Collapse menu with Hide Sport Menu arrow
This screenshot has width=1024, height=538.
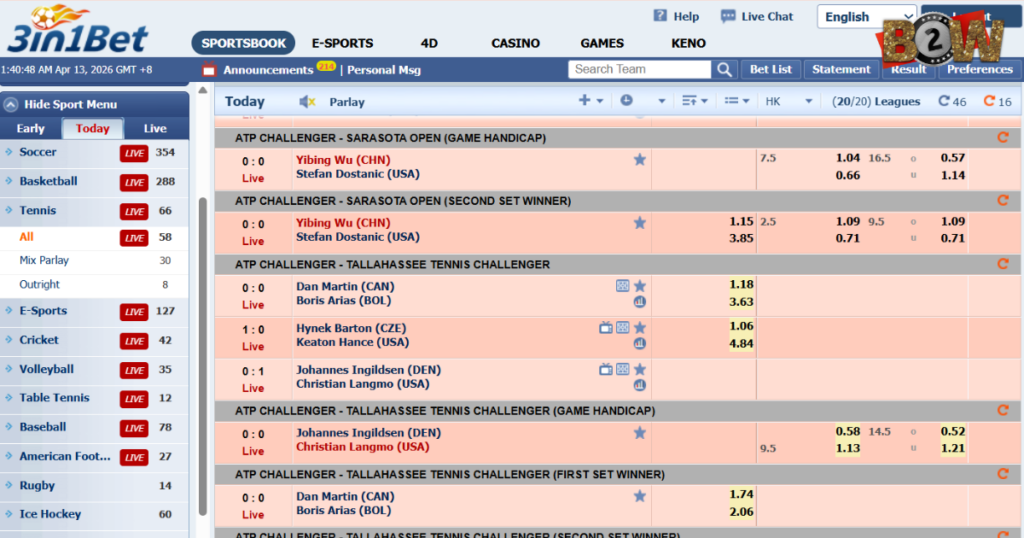[x=10, y=104]
